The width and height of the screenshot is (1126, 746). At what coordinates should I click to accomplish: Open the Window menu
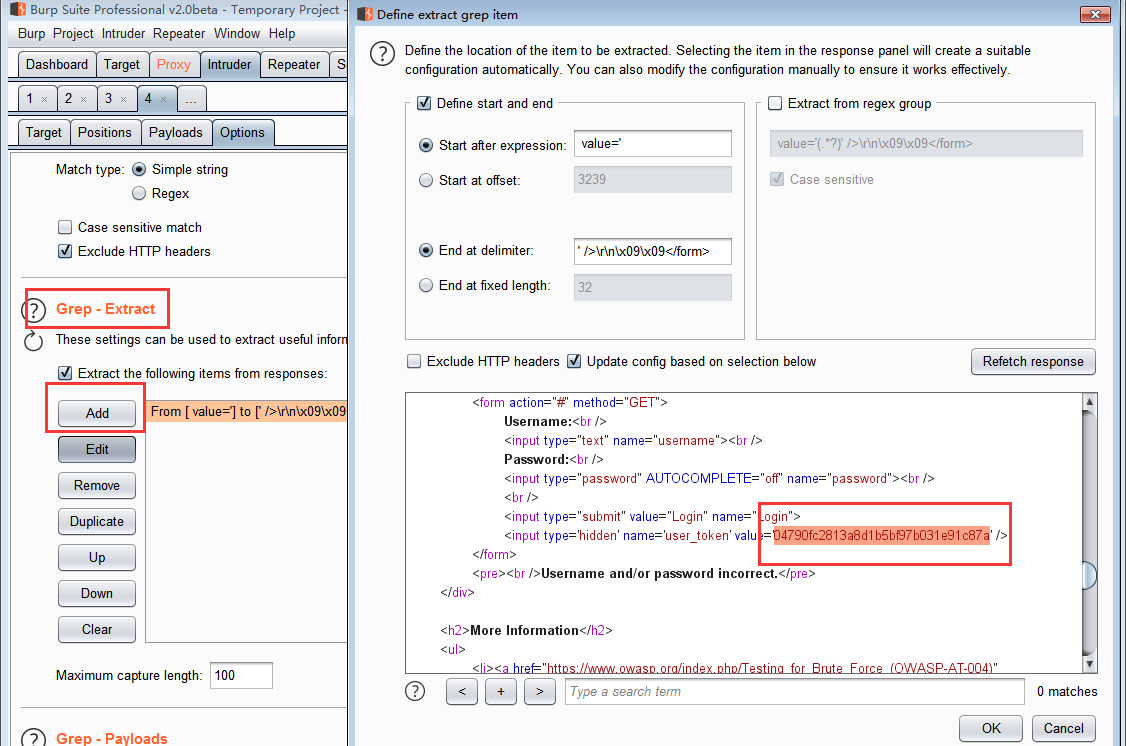[237, 34]
